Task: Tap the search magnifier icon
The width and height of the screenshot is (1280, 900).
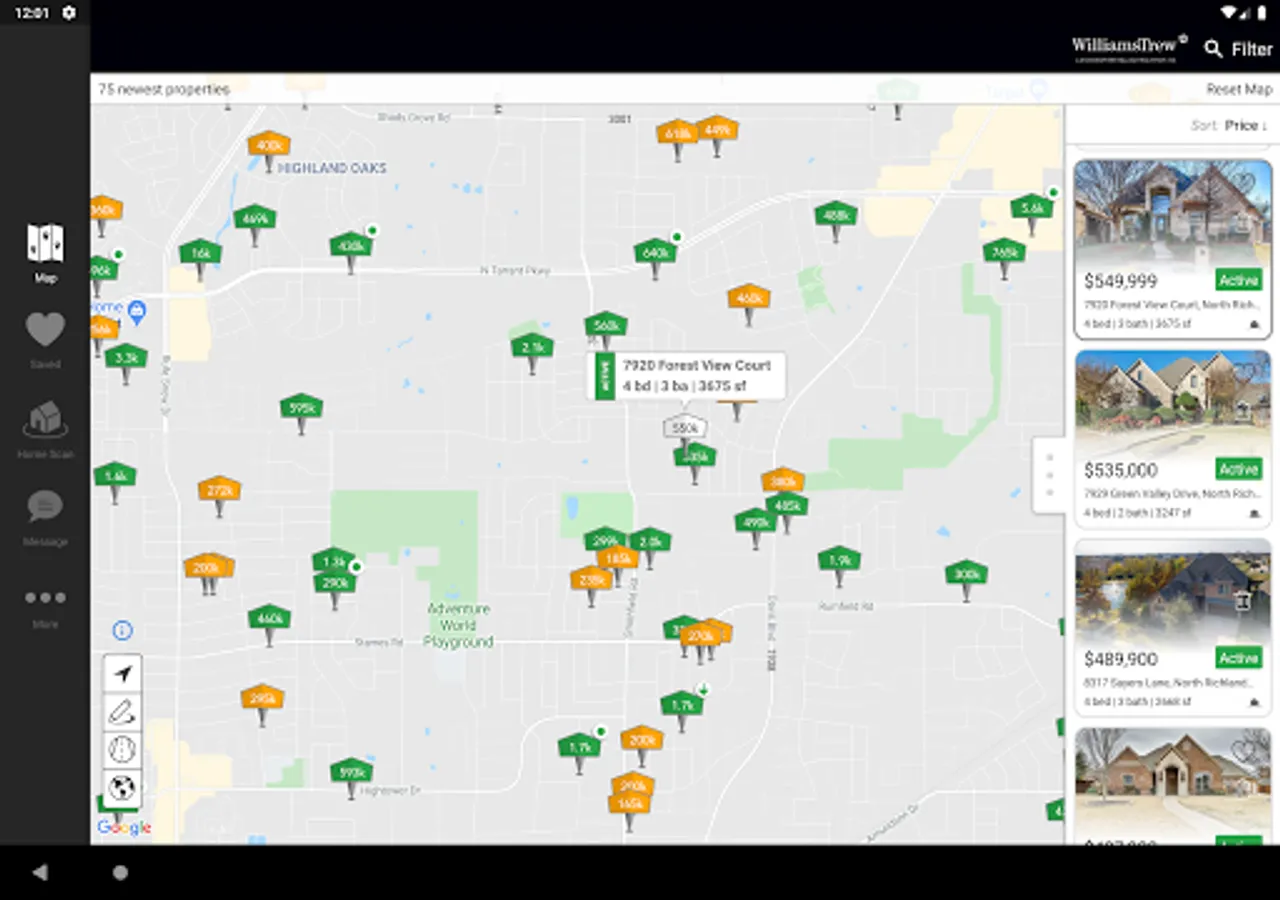Action: point(1213,48)
